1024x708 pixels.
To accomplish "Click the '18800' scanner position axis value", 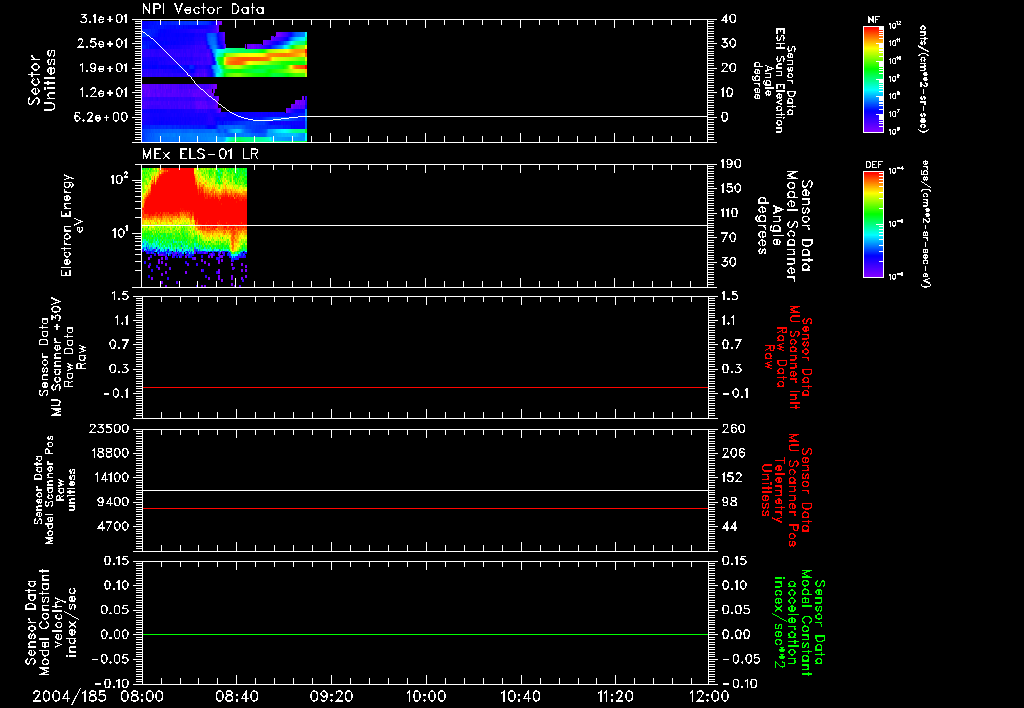I will tap(108, 453).
